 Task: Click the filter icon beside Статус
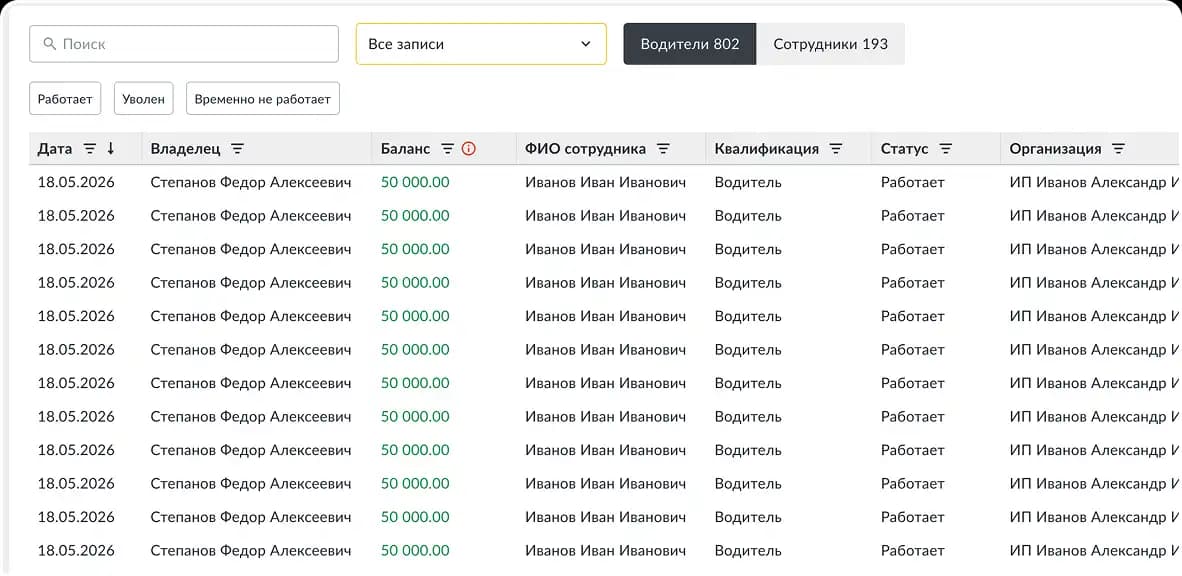(946, 149)
